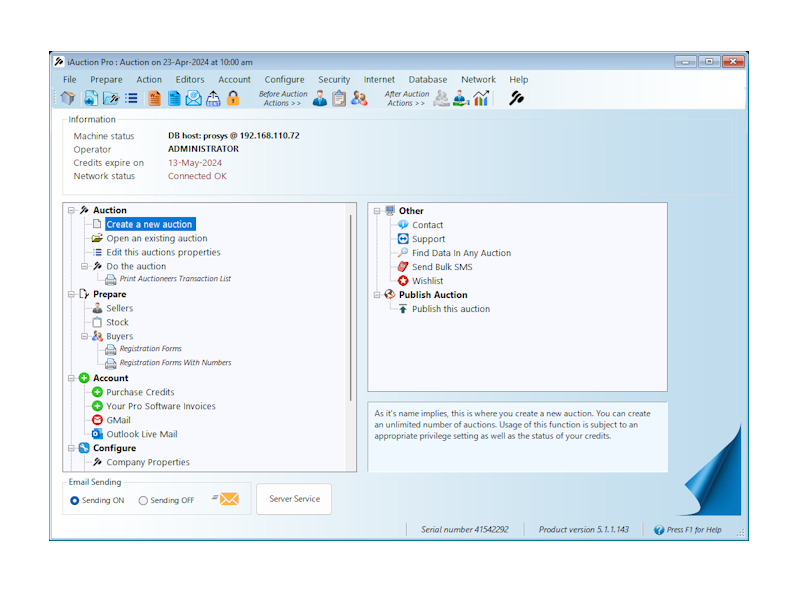The image size is (798, 592).
Task: Open the Editors menu
Action: point(190,79)
